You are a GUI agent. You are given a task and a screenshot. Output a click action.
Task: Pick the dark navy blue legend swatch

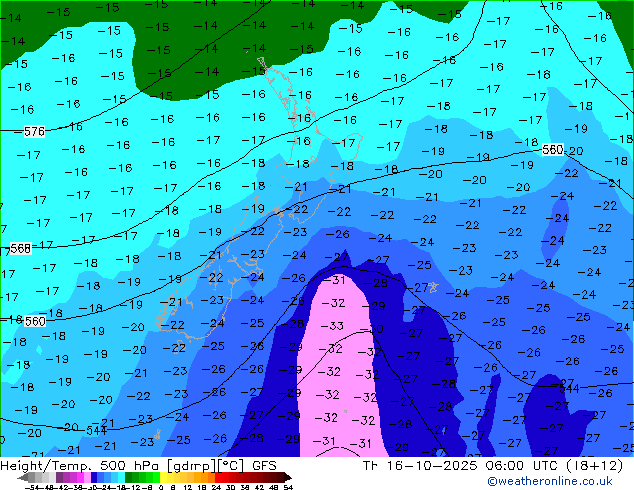click(94, 477)
